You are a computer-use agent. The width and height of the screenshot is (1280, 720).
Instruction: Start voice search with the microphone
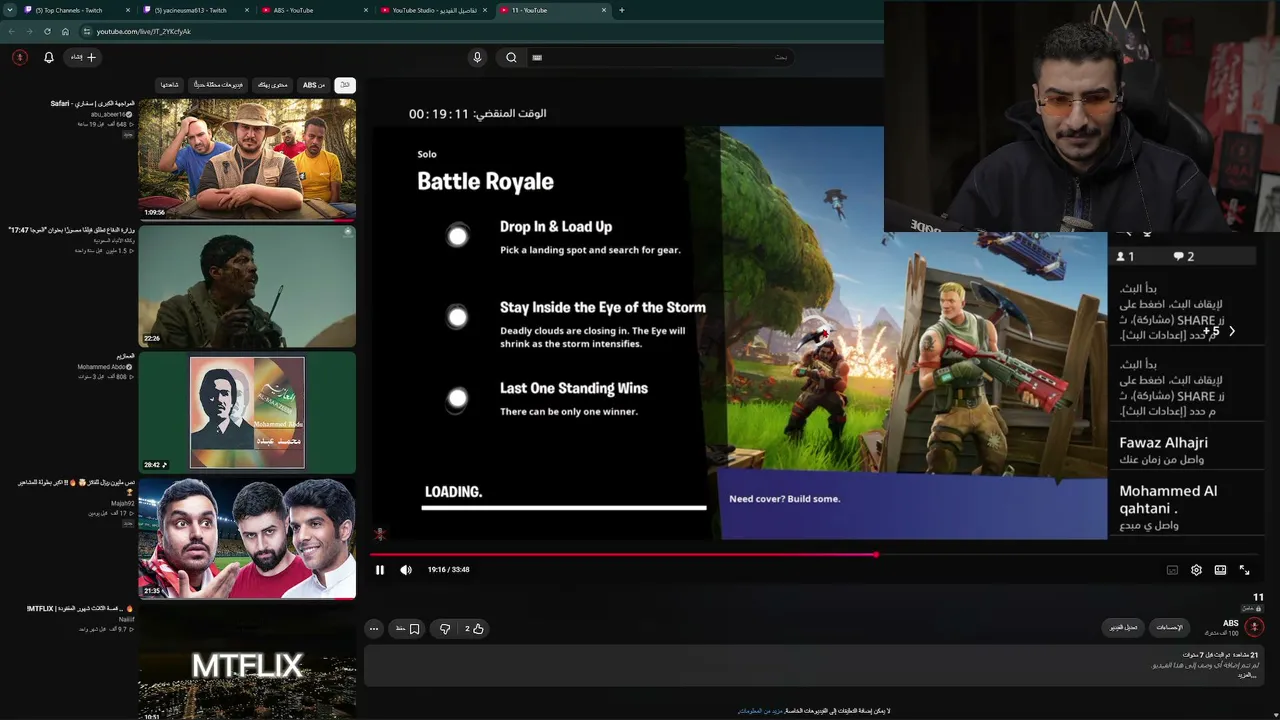(477, 57)
